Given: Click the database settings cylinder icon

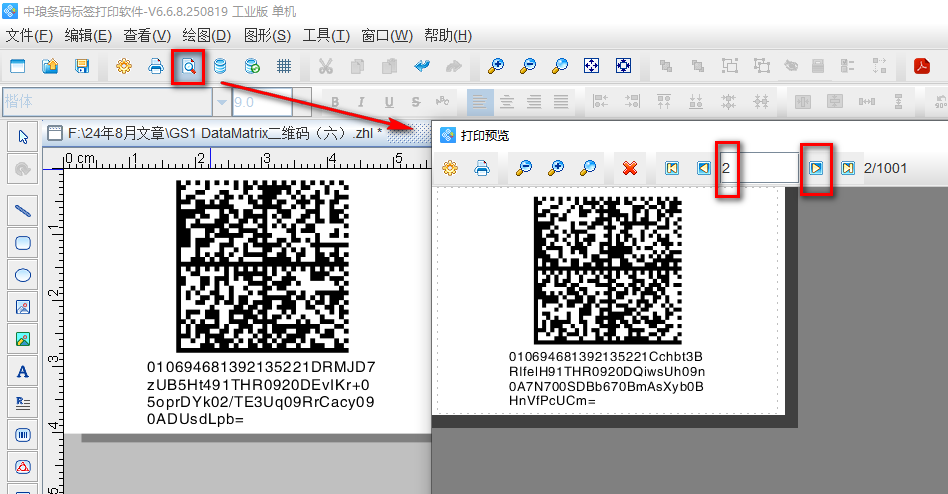Looking at the screenshot, I should coord(220,67).
